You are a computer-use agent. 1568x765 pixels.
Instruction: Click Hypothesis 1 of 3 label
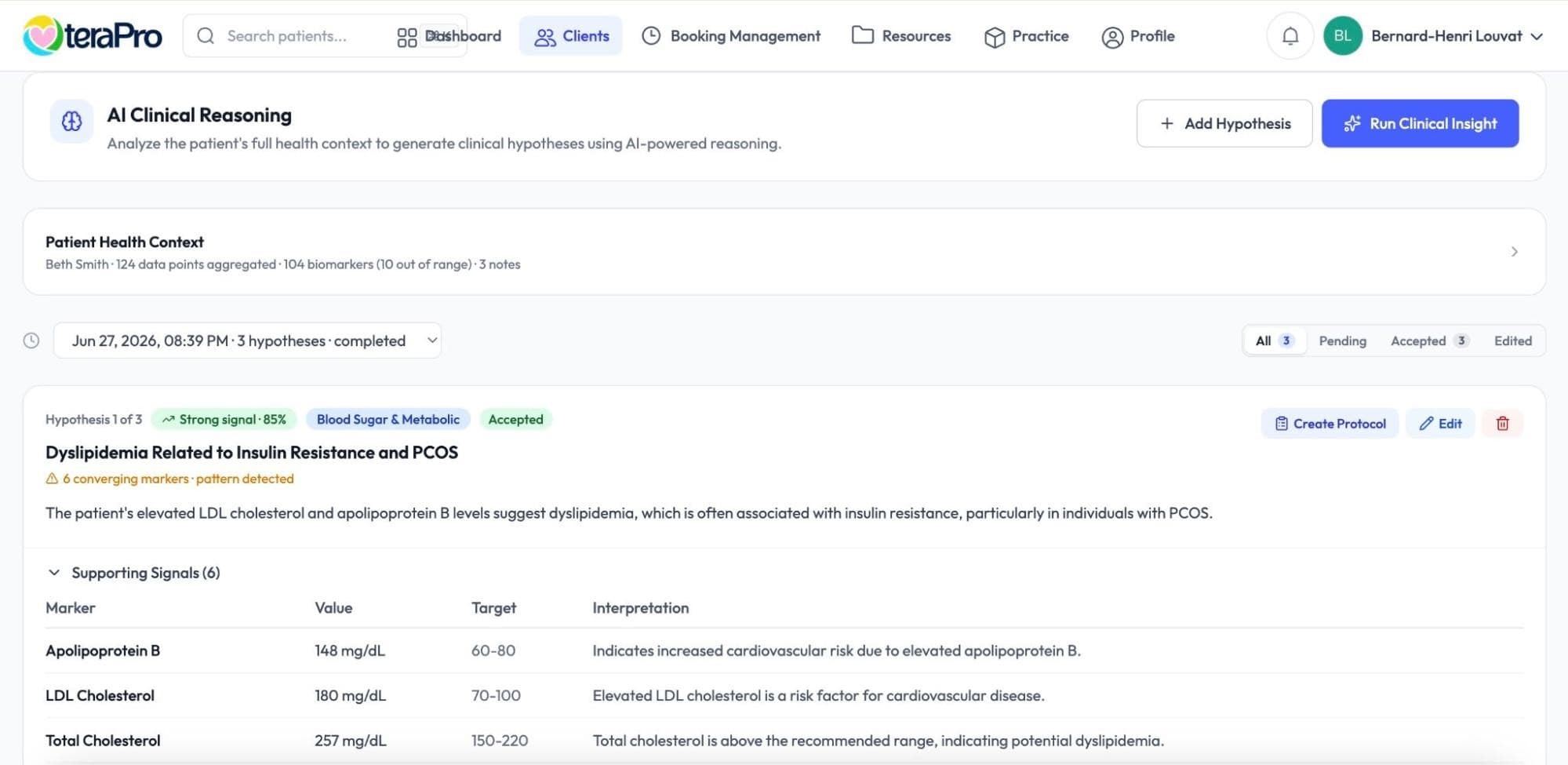[x=93, y=420]
